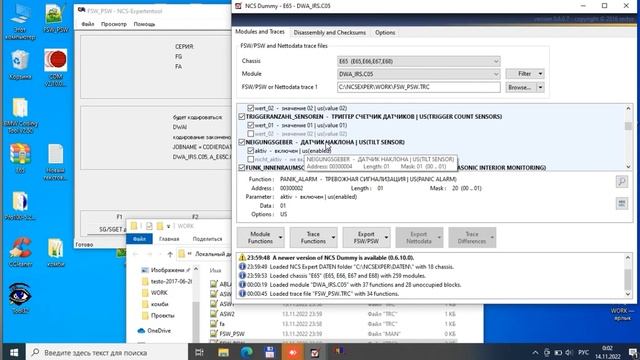640x360 pixels.
Task: Open the Recycle Bin on the desktop
Action: tap(20, 64)
